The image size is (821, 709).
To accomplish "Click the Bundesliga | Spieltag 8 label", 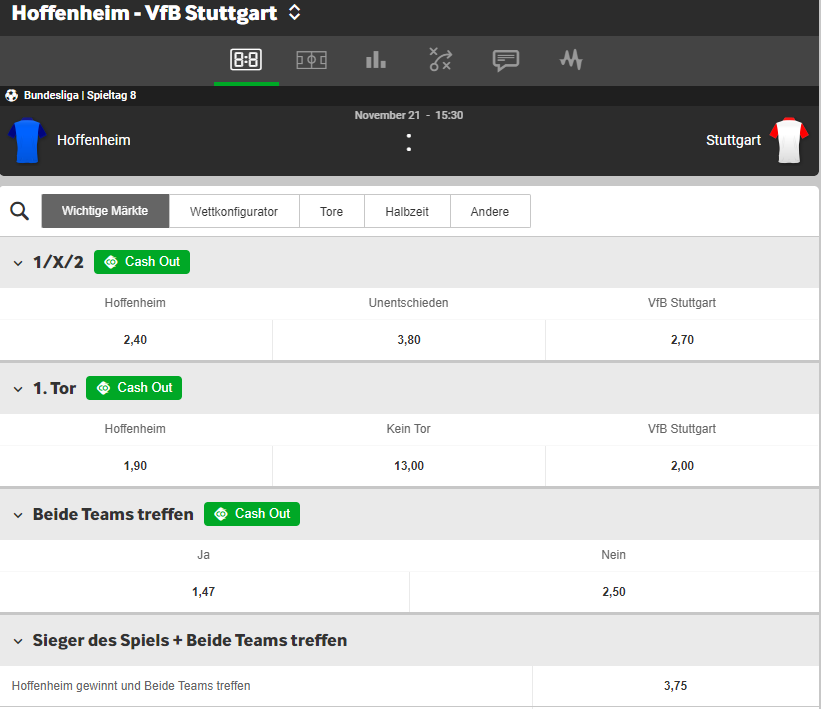I will coord(80,95).
